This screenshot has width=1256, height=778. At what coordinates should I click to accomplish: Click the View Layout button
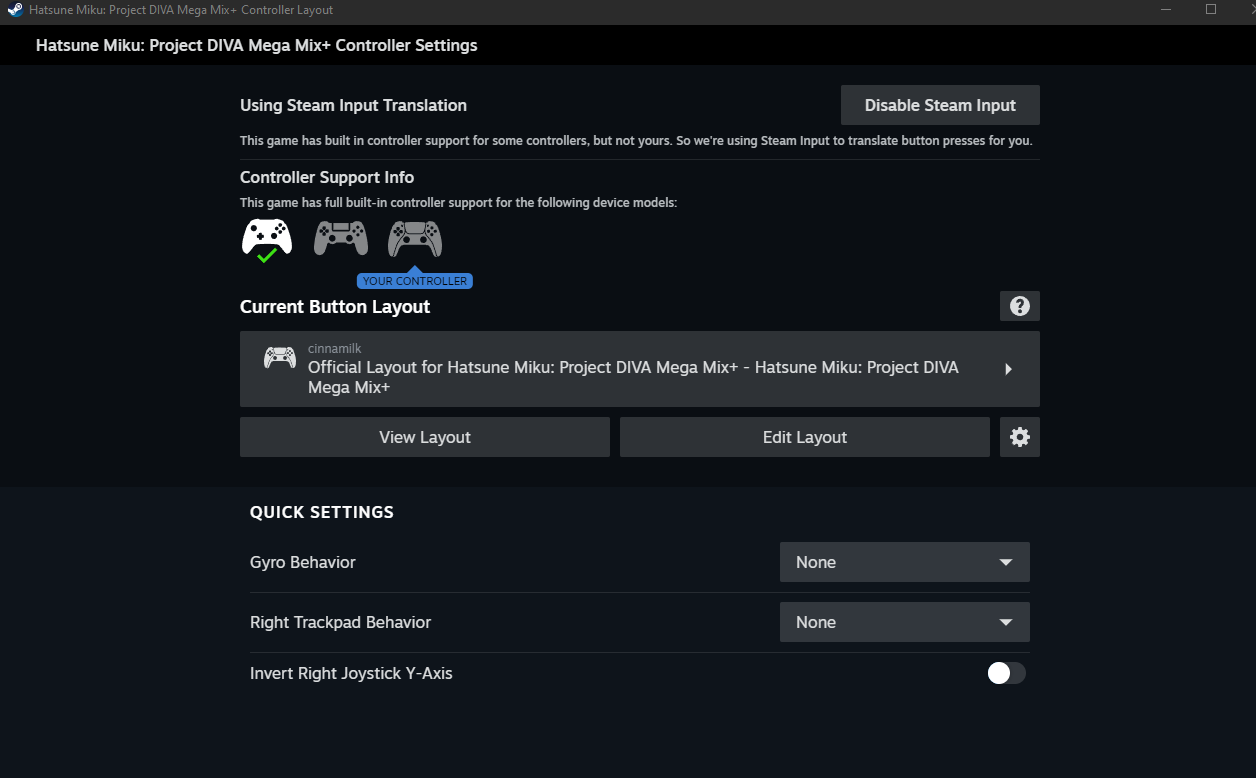[x=425, y=437]
